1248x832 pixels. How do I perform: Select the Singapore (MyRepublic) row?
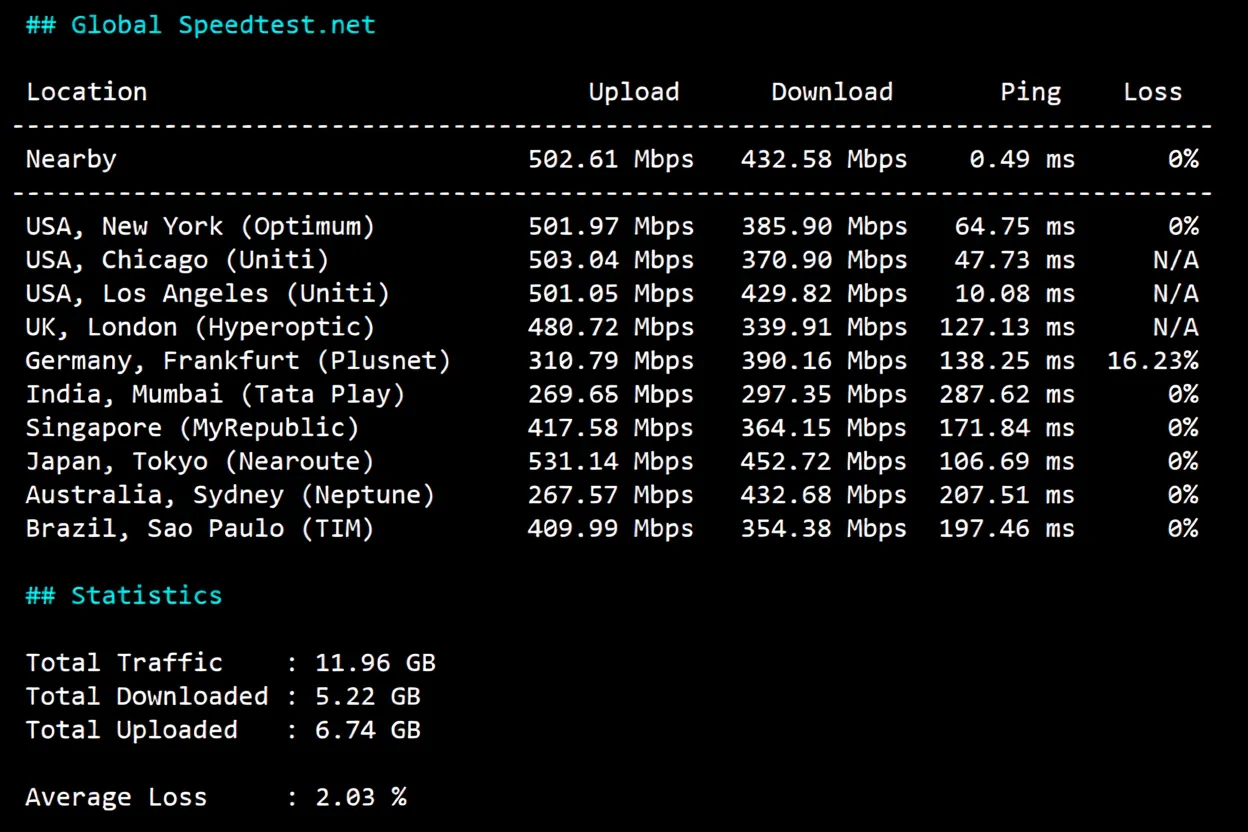point(190,427)
